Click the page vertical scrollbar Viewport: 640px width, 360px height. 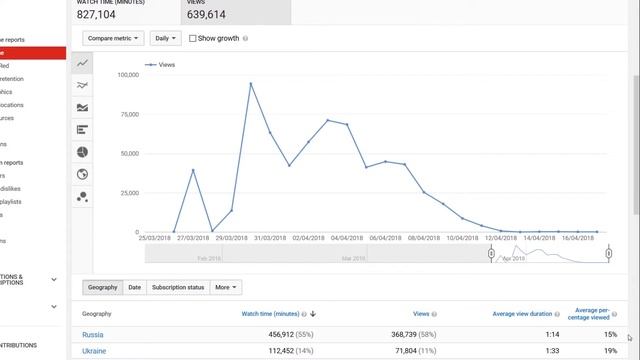tap(636, 145)
